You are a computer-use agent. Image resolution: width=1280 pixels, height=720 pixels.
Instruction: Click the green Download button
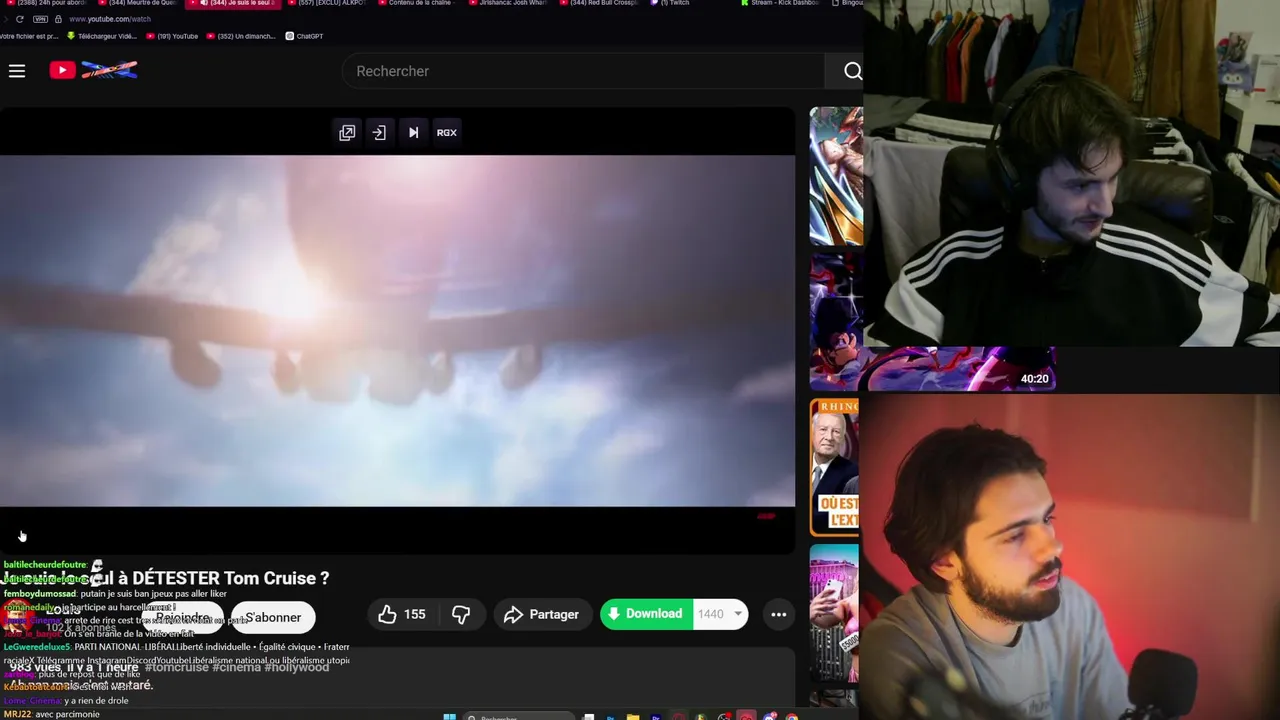[645, 614]
